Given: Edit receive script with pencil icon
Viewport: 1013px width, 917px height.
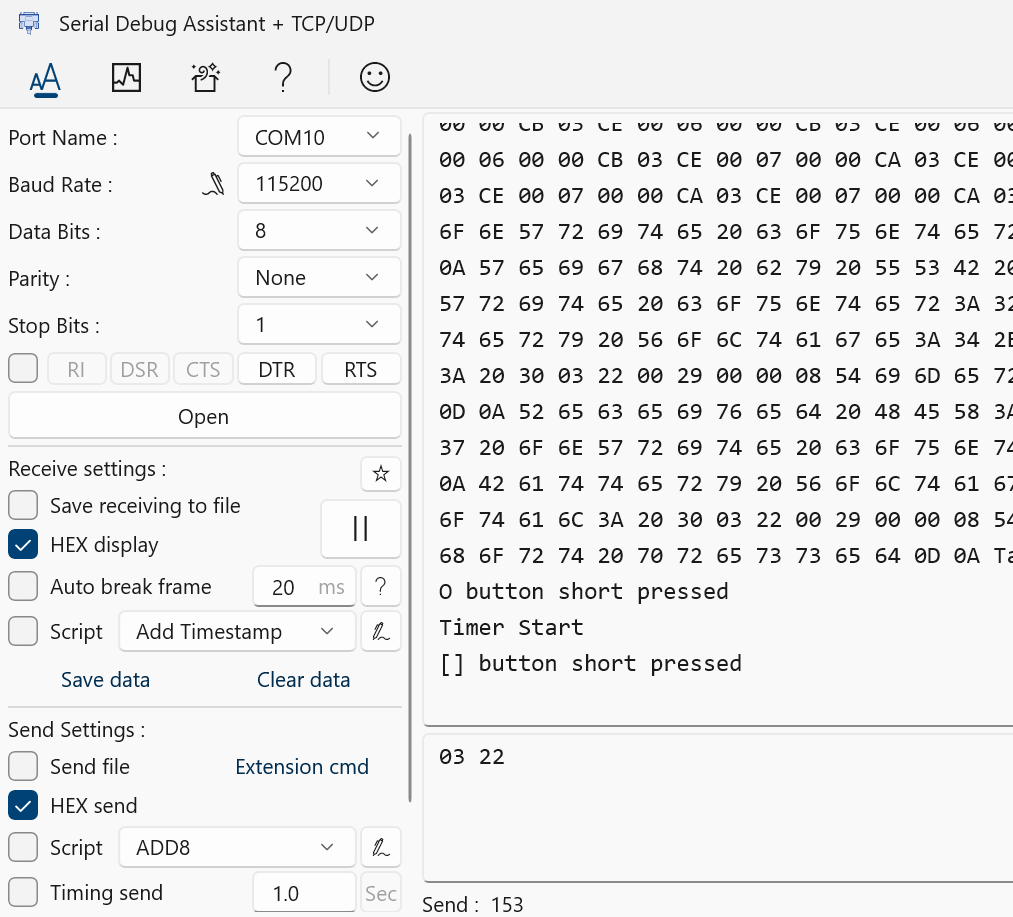Looking at the screenshot, I should click(x=380, y=632).
